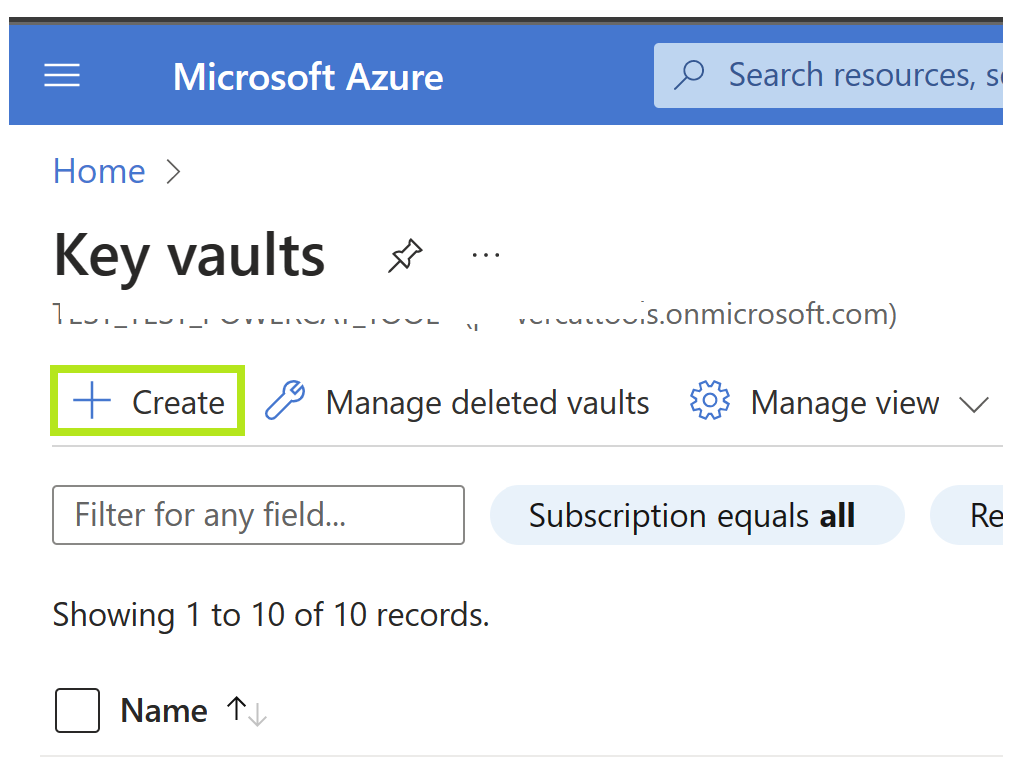Click the sort arrows beside Name

(x=246, y=711)
